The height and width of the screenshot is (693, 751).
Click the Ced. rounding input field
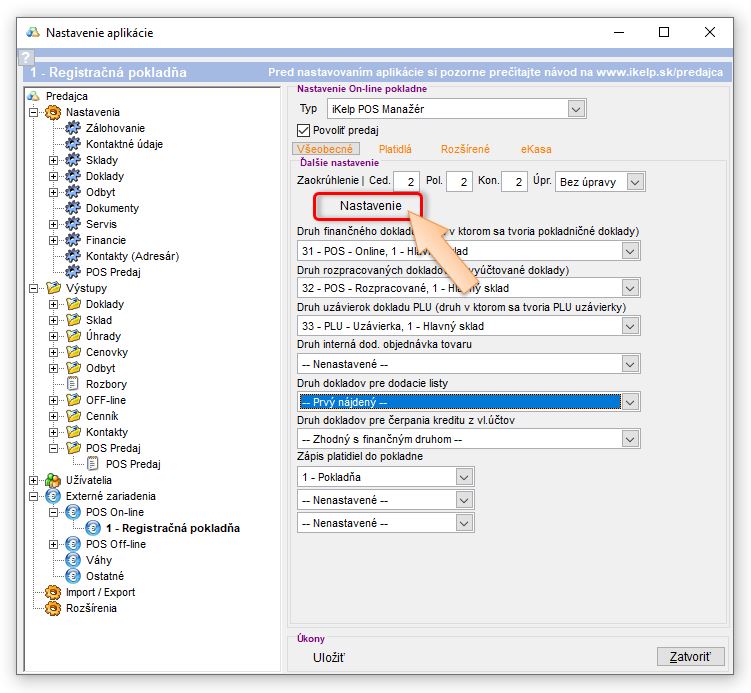pos(406,182)
